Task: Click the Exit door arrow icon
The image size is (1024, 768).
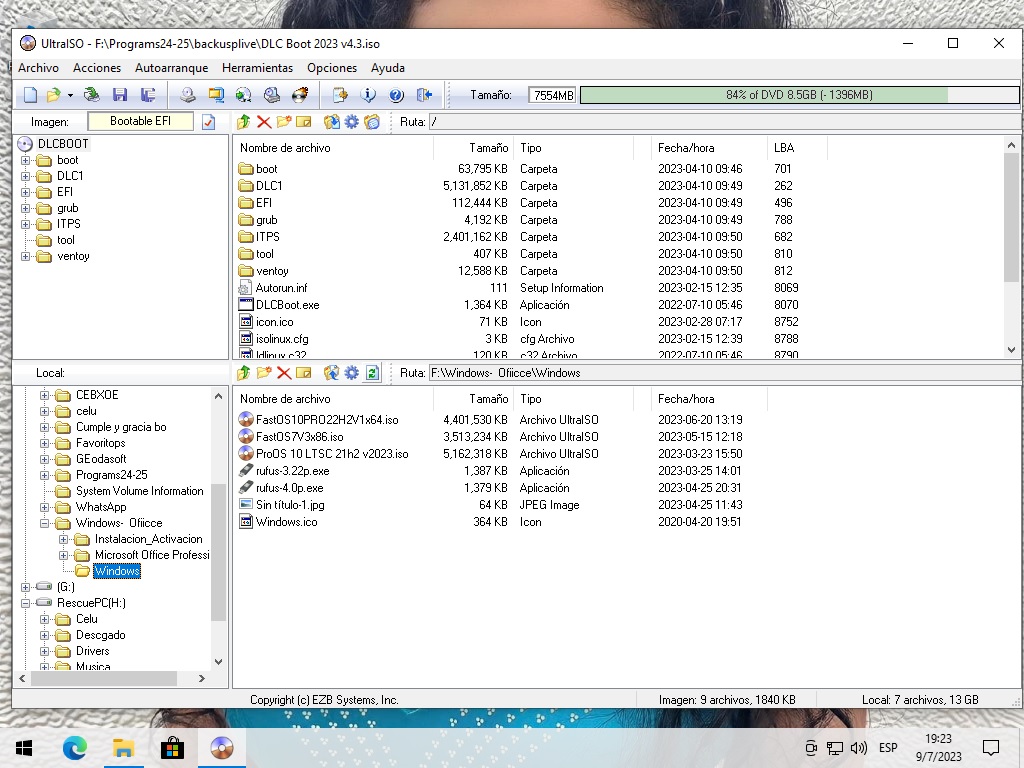Action: click(x=424, y=95)
